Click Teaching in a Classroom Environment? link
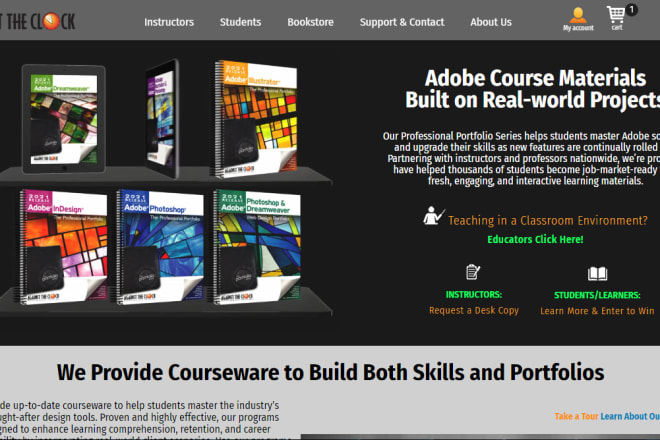The height and width of the screenshot is (440, 660). pyautogui.click(x=548, y=220)
